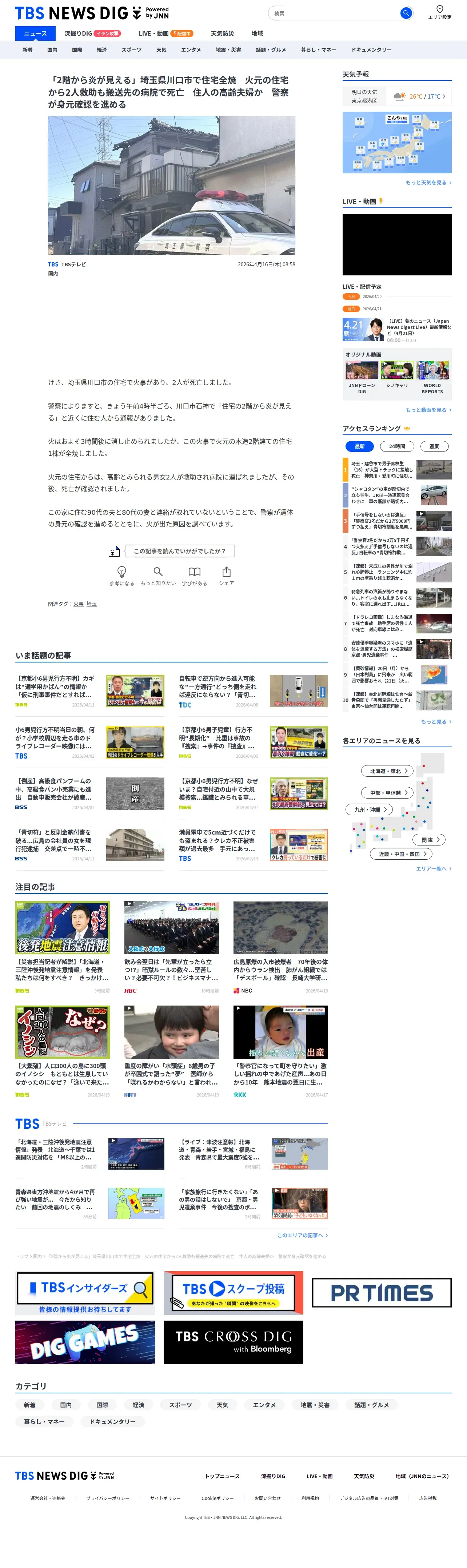This screenshot has height=1568, width=467.
Task: Click the シェア share icon
Action: click(x=227, y=571)
